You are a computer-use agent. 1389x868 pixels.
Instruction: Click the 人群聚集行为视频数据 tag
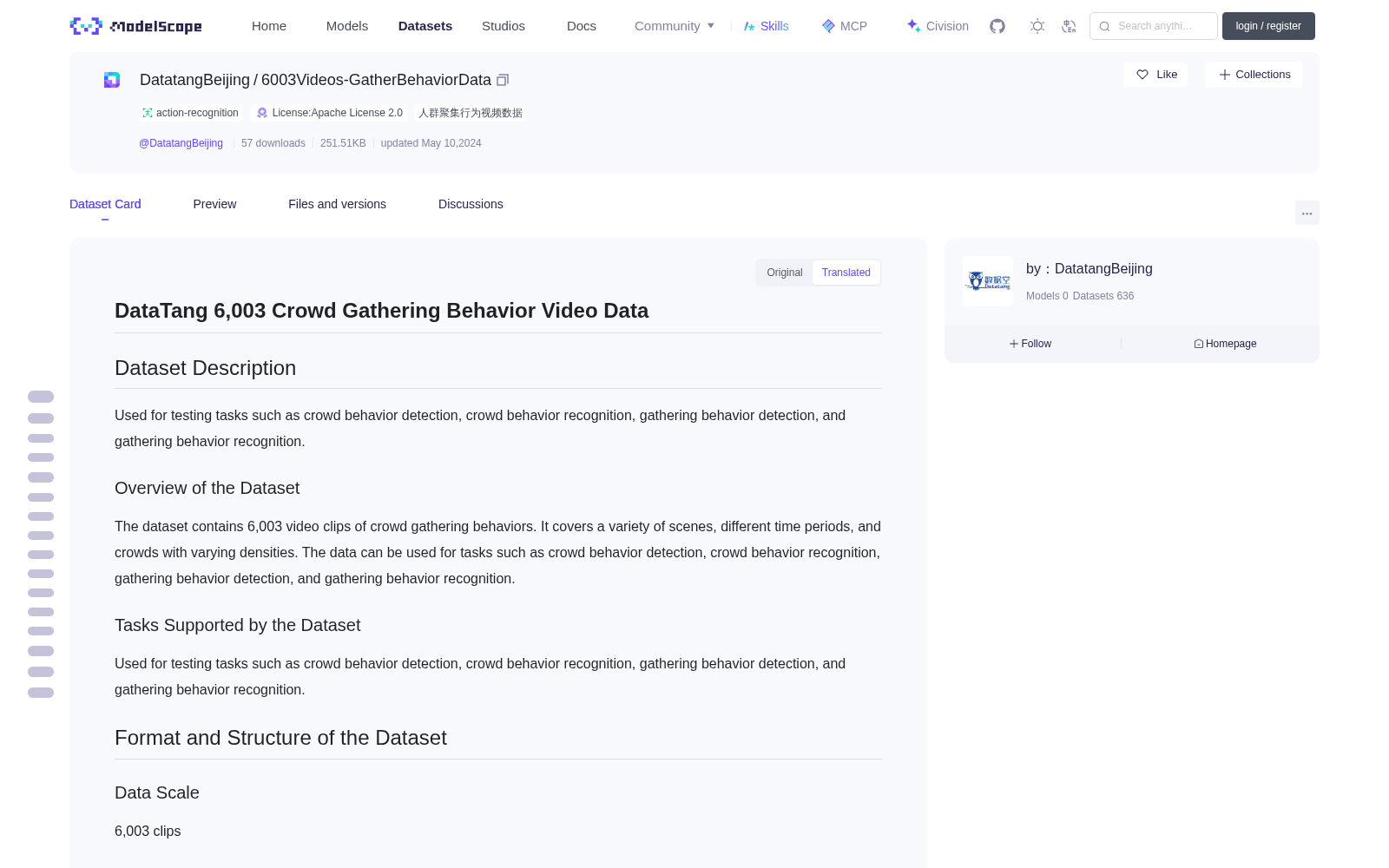coord(471,113)
